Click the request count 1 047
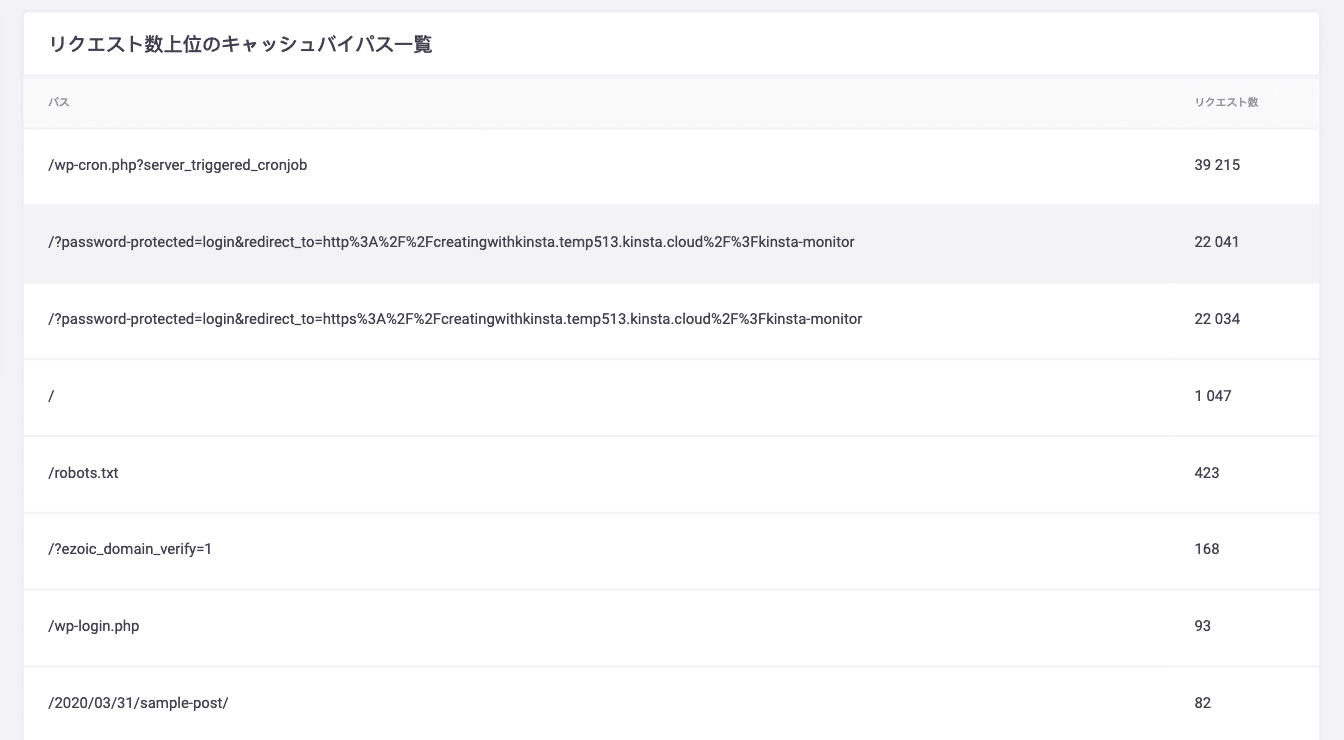Screen dimensions: 1344x740 tap(1212, 396)
